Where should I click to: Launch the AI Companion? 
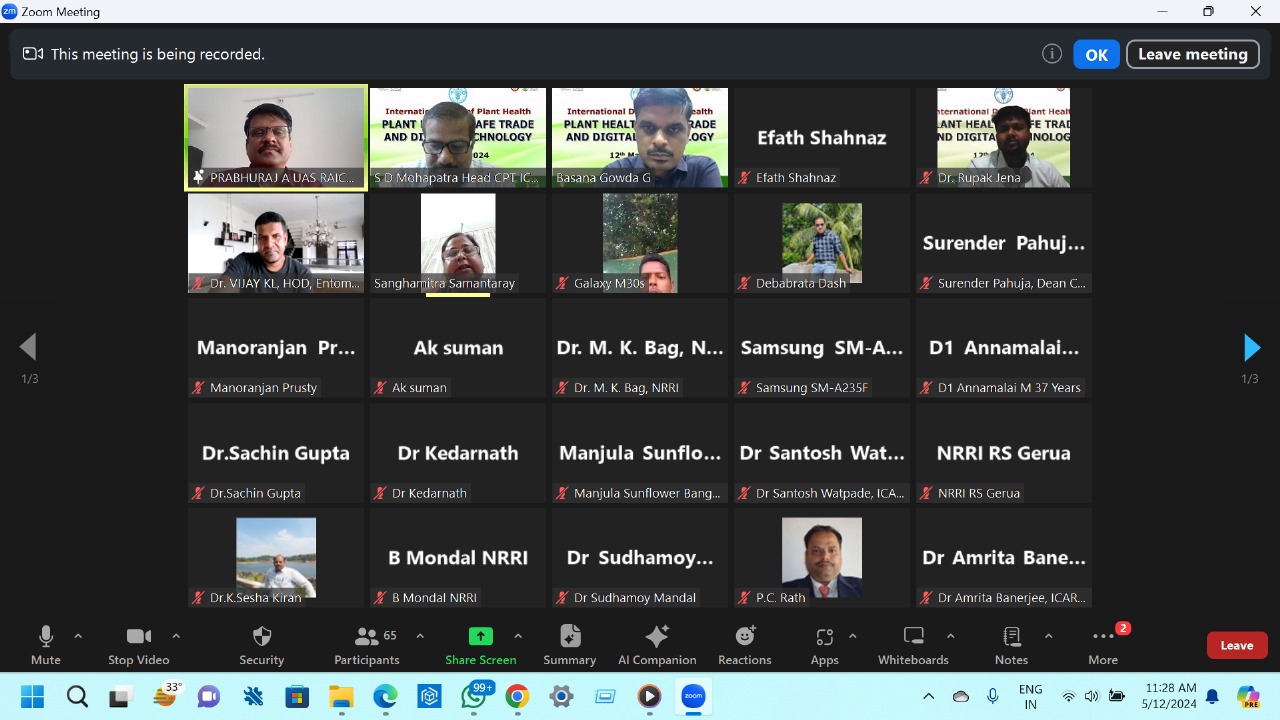tap(657, 645)
